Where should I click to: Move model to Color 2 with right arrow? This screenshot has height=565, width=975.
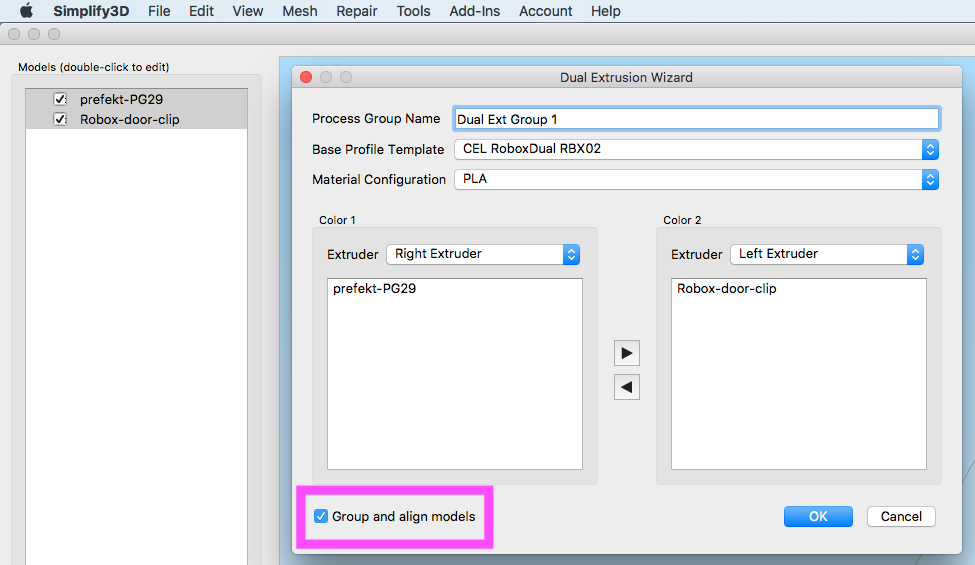[627, 353]
